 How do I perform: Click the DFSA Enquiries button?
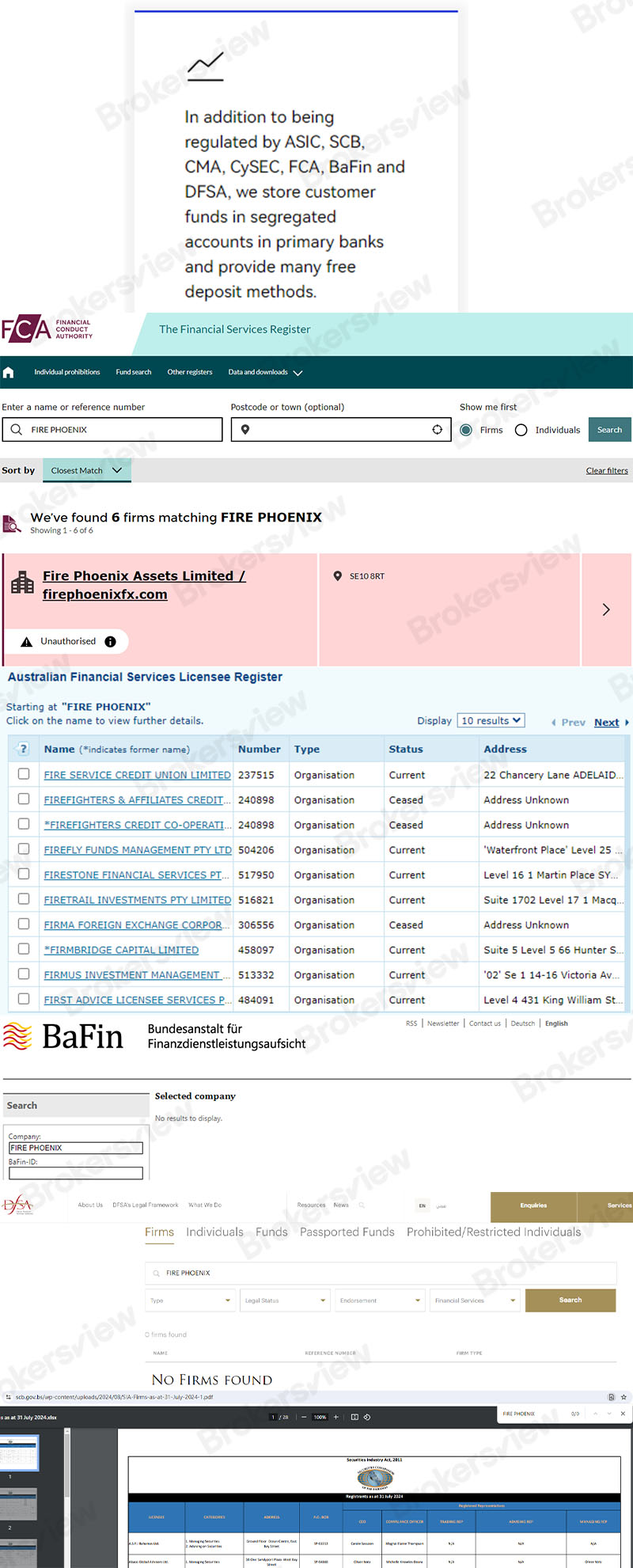click(x=533, y=1206)
